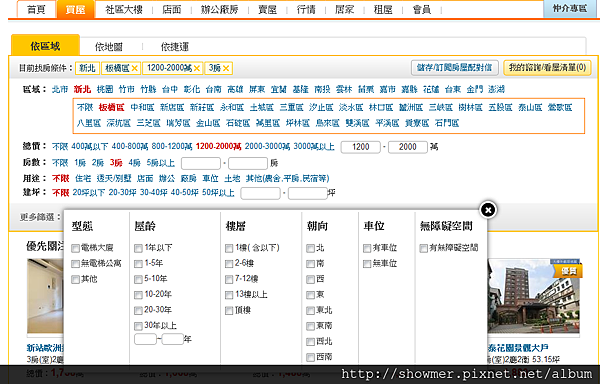600x384 pixels.
Task: Open 我的諮詢/看屋清單 button
Action: [x=547, y=68]
